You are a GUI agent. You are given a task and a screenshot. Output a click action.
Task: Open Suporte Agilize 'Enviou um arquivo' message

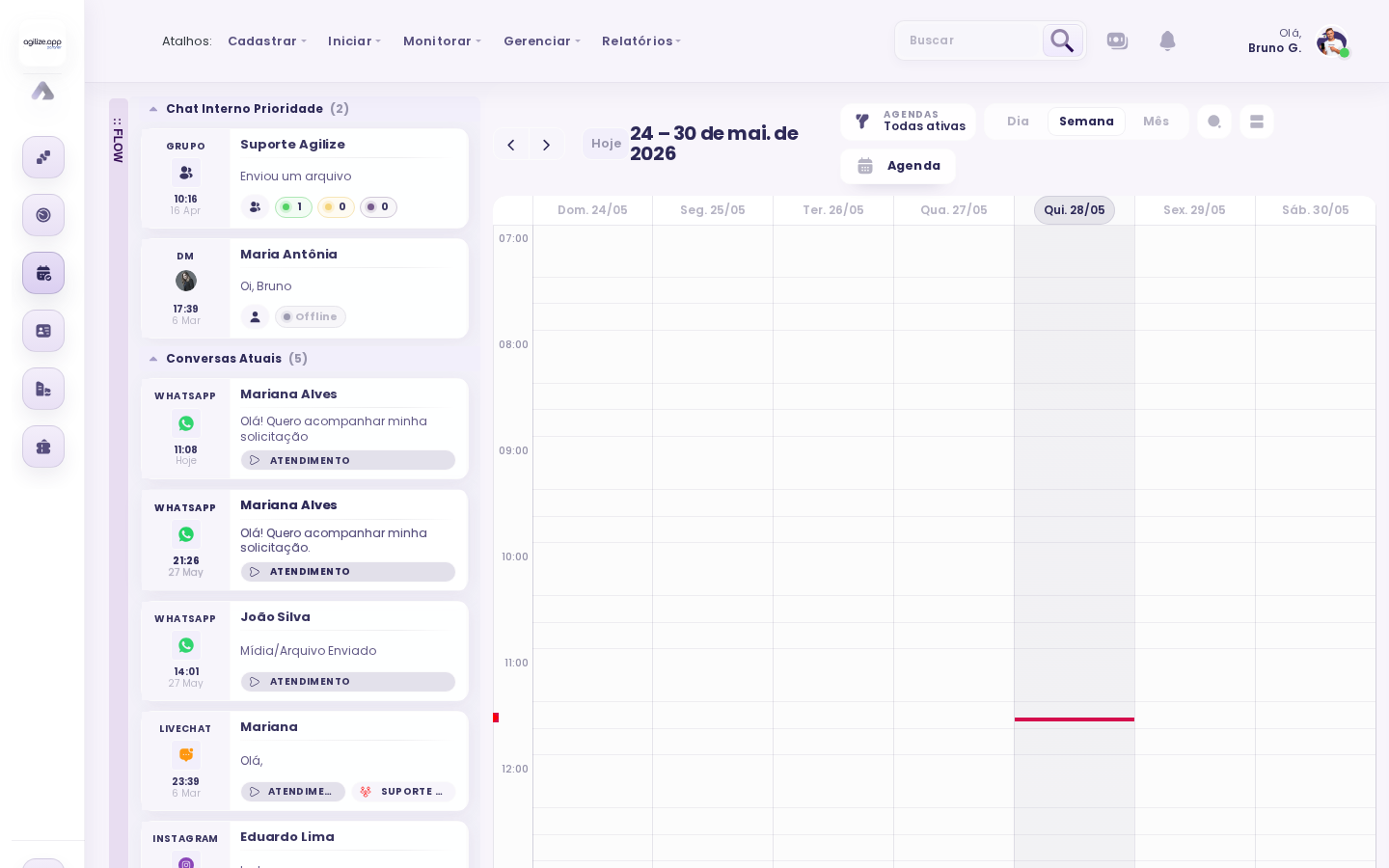[x=295, y=176]
